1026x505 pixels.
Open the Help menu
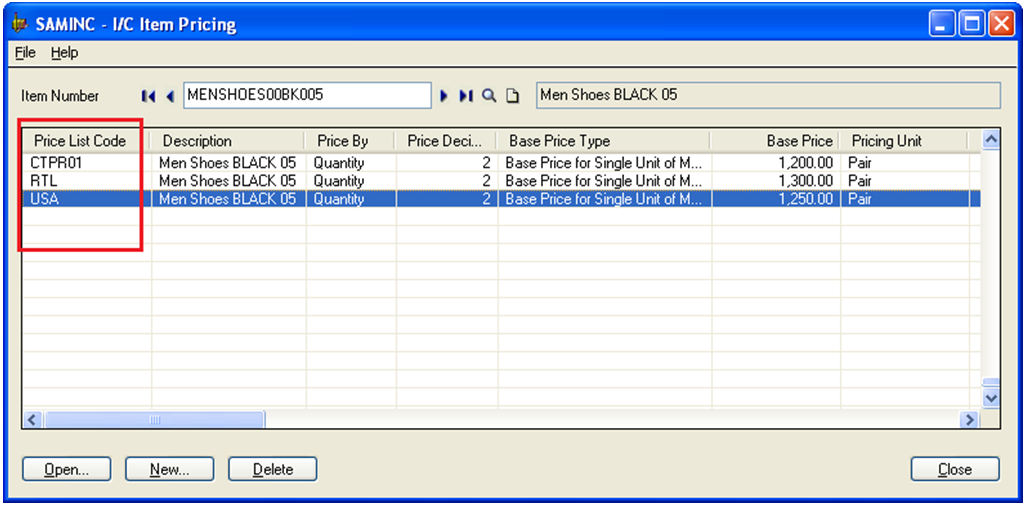click(x=64, y=53)
